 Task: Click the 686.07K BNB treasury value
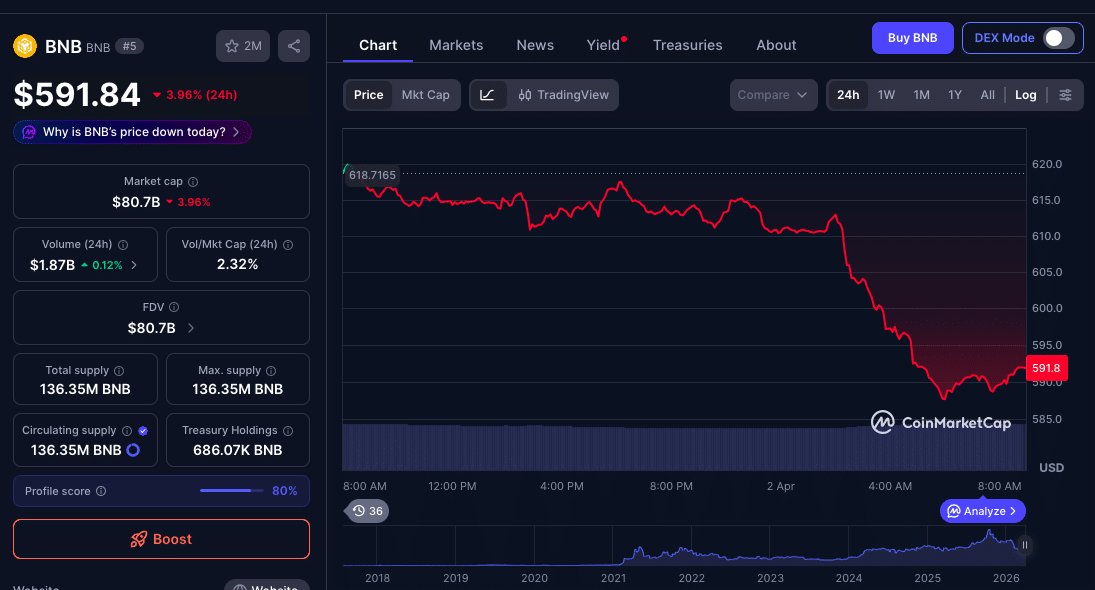[237, 450]
